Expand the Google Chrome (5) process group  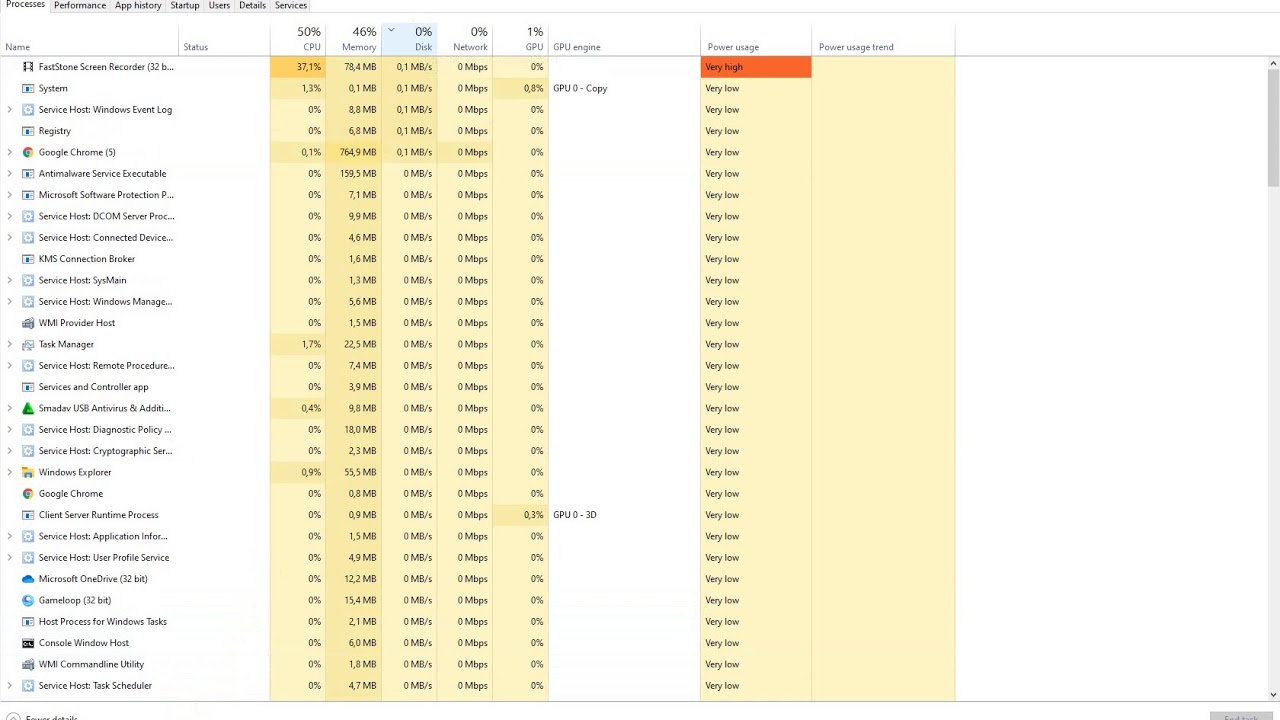click(10, 152)
